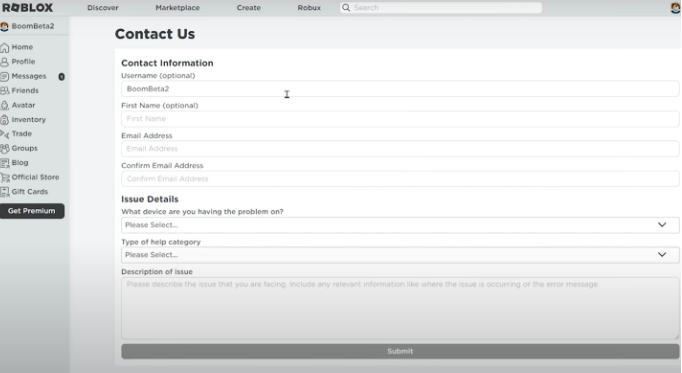
Task: Click the First Name (optional) label
Action: (160, 106)
